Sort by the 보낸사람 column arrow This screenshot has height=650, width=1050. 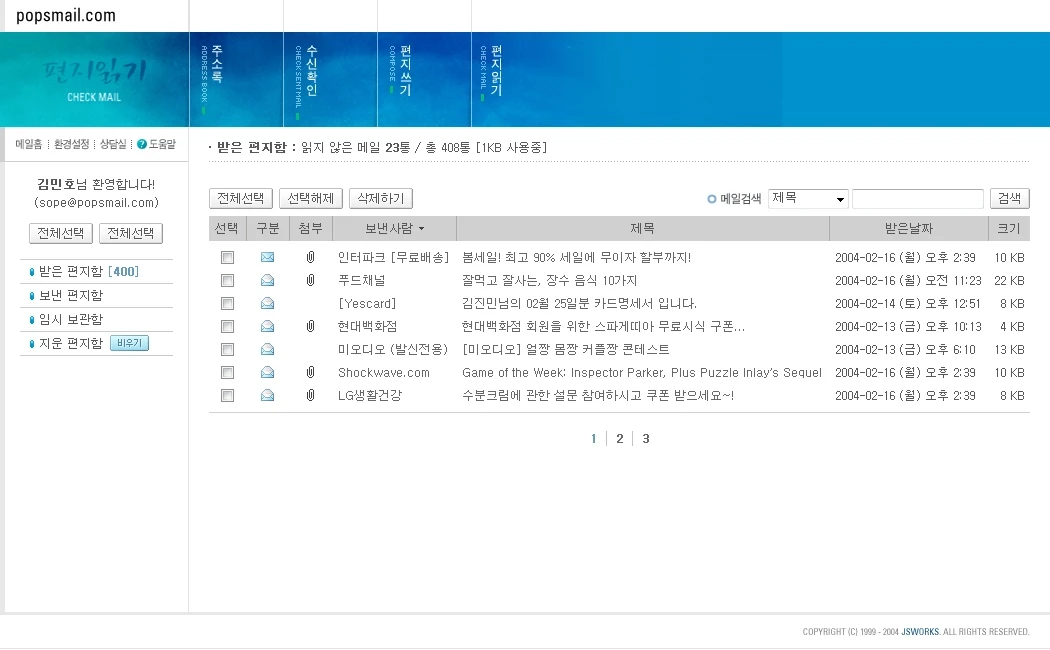point(421,229)
